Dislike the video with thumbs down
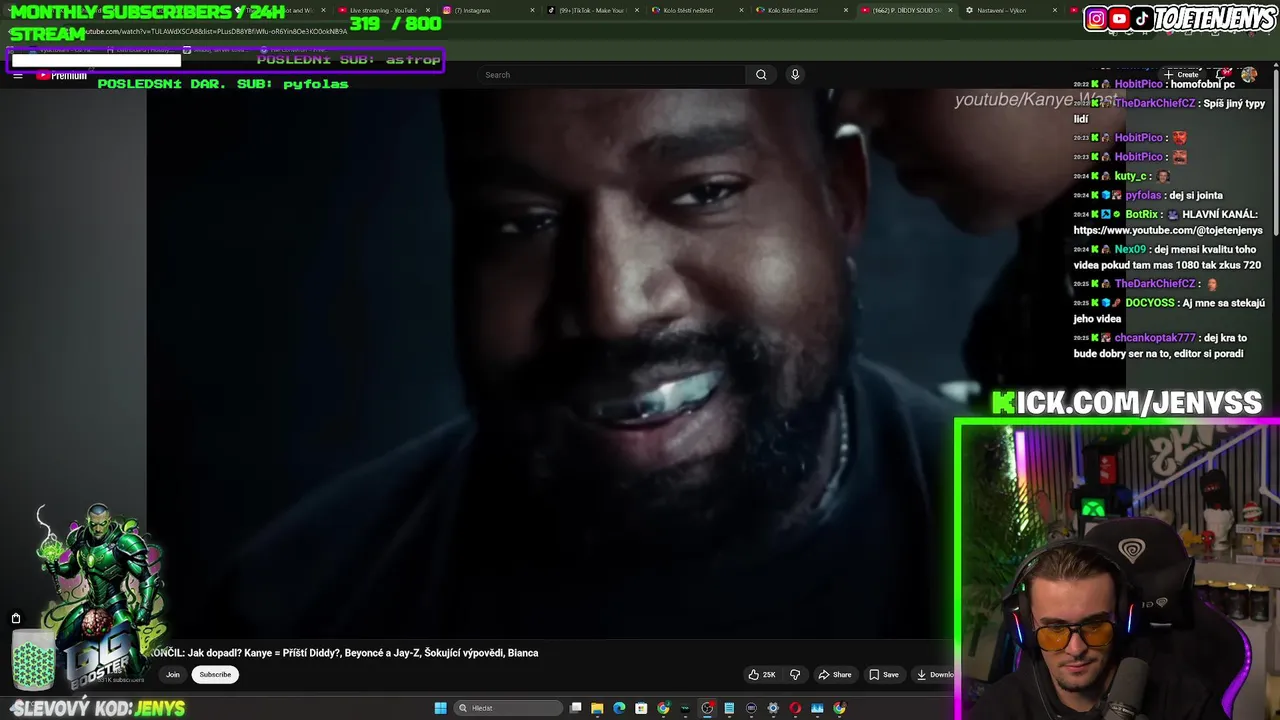 coord(795,675)
